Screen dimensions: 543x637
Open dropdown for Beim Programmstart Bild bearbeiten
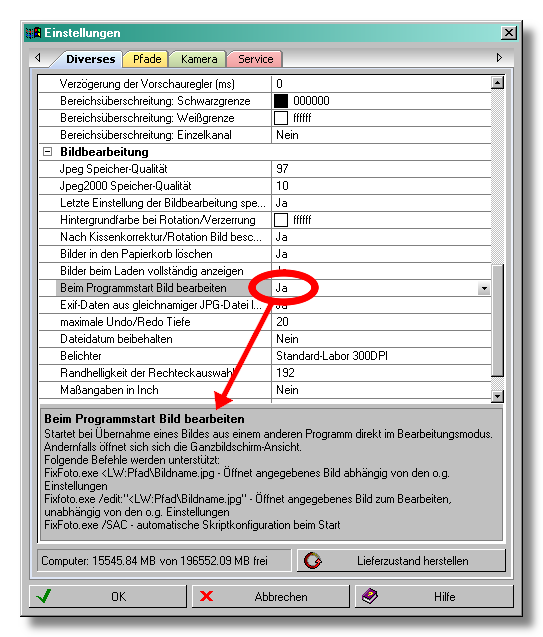click(484, 288)
